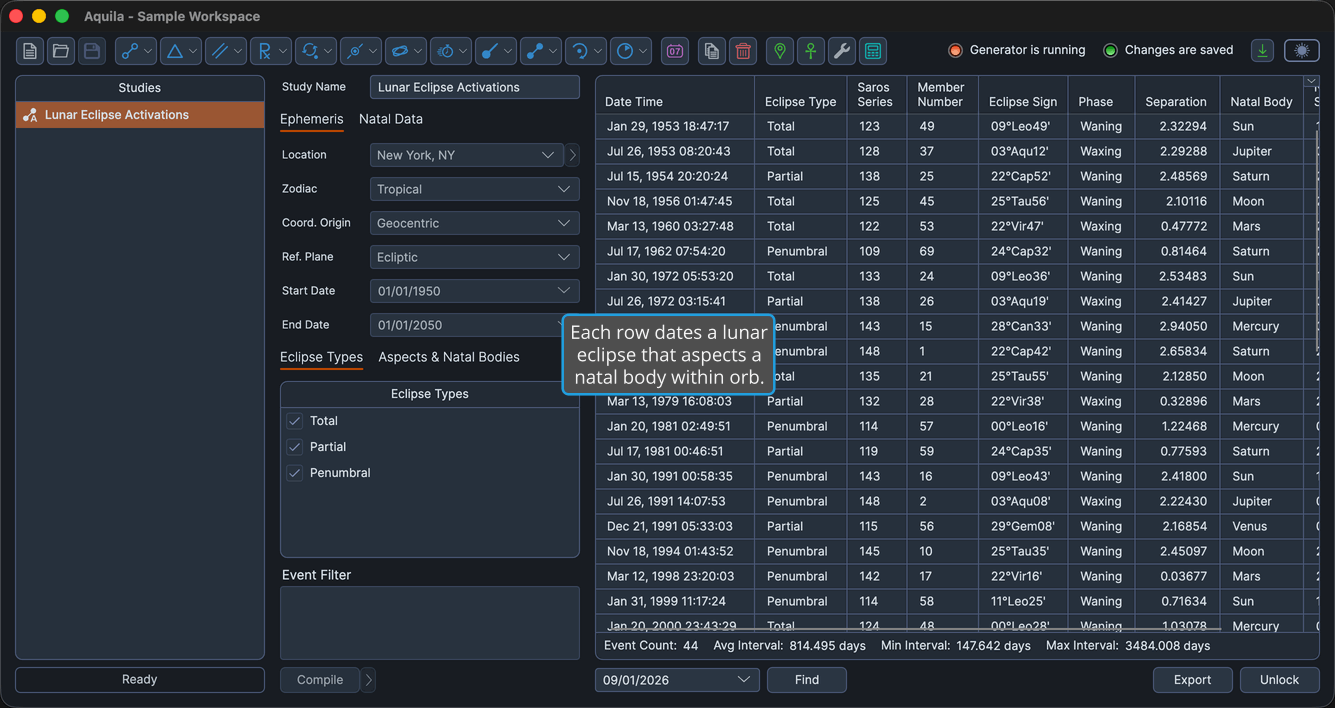
Task: Click the green map pin icon
Action: [780, 51]
